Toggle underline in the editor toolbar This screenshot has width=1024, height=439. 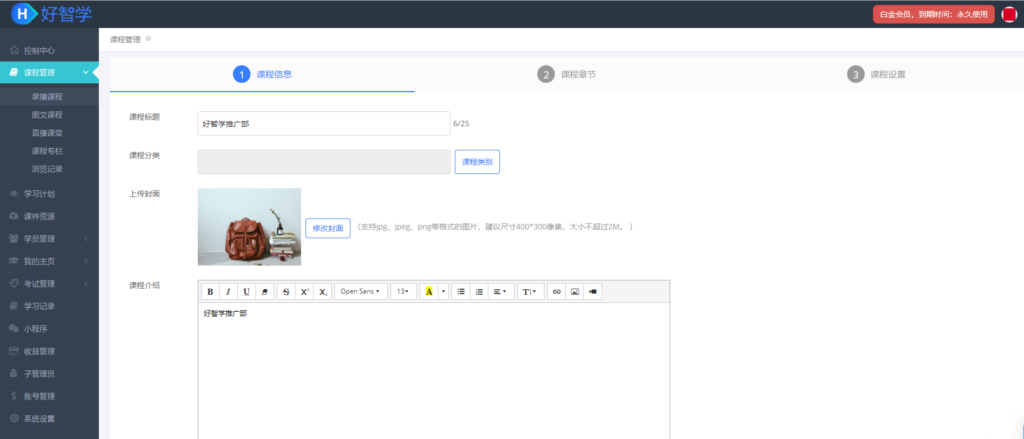pyautogui.click(x=246, y=291)
